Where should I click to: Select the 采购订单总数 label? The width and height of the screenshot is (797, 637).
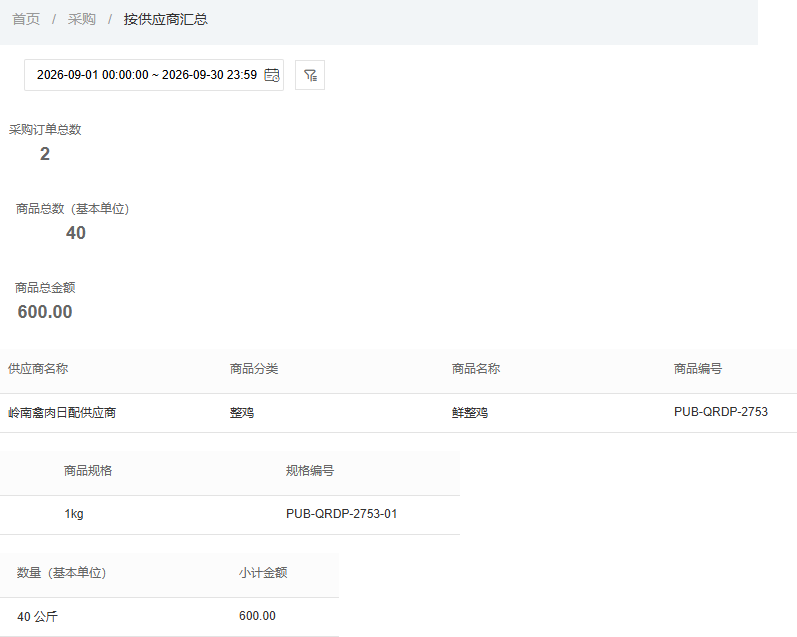[45, 130]
